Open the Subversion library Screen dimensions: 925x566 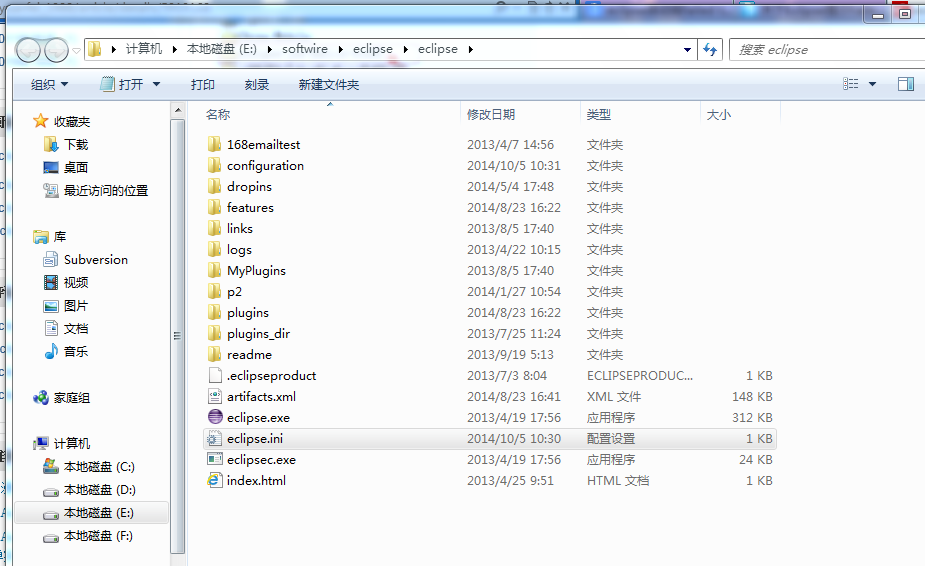96,260
